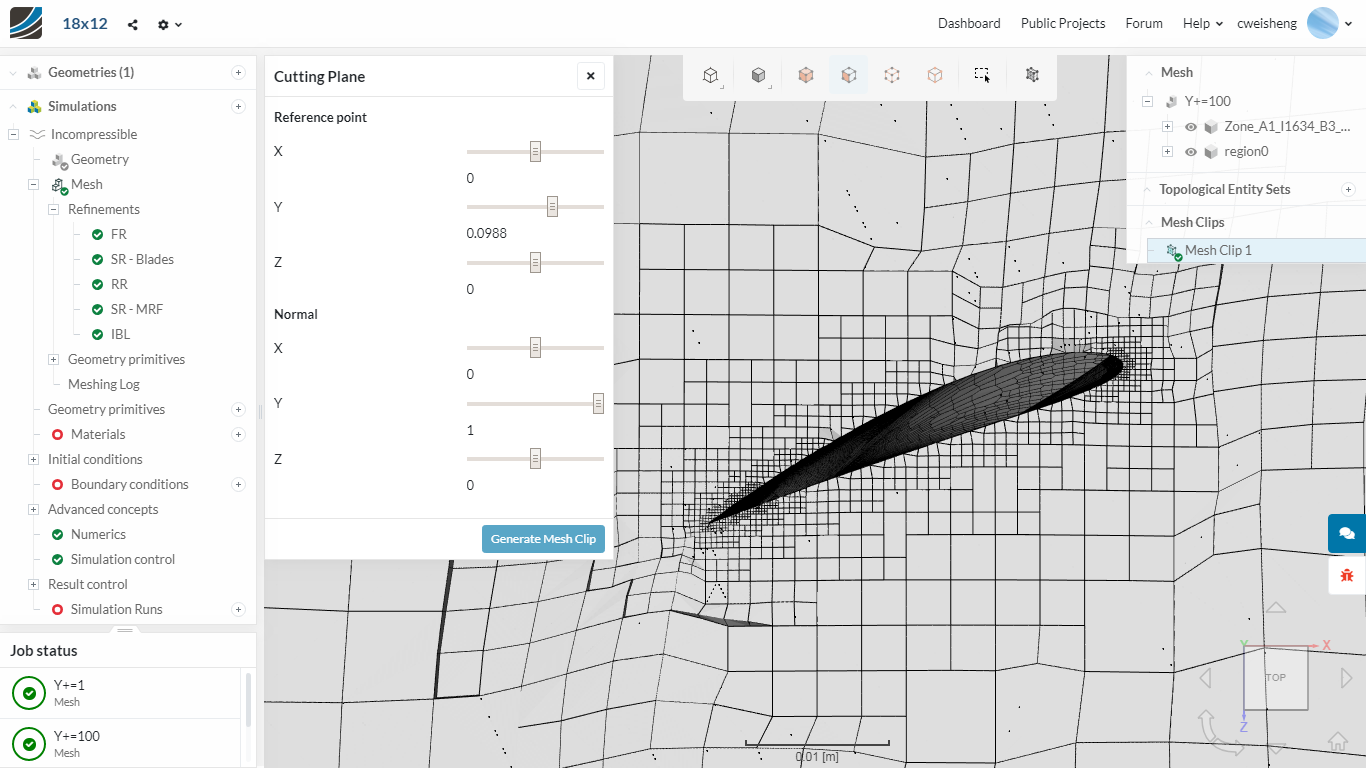The image size is (1366, 768).
Task: Click the Generate Mesh Clip button
Action: point(543,539)
